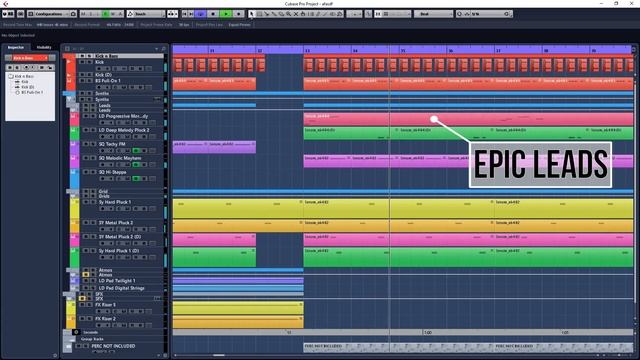Image resolution: width=640 pixels, height=360 pixels.
Task: Click the Kick n Bass Inspector header
Action: coord(30,58)
